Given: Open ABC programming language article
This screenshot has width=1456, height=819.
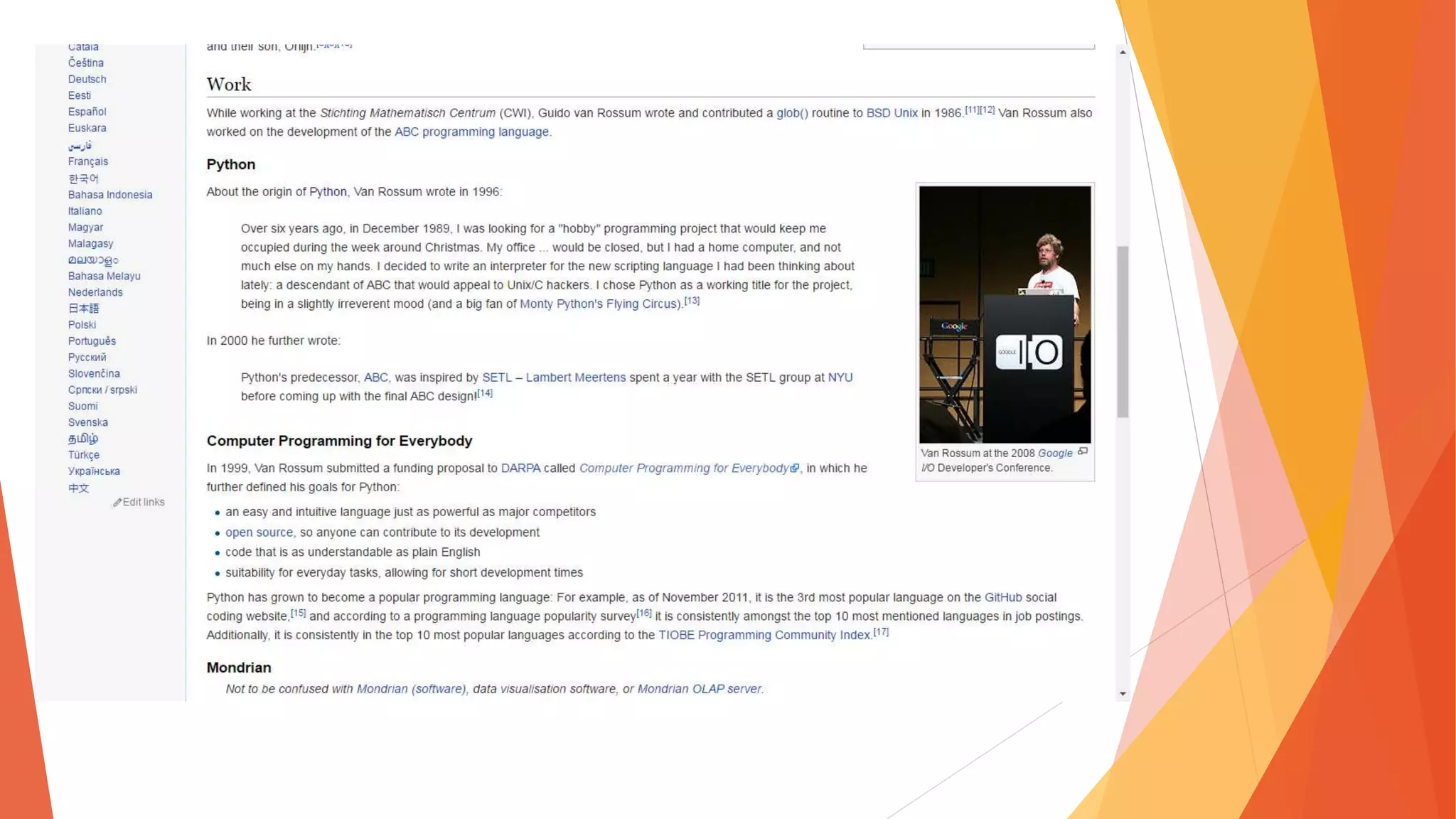Looking at the screenshot, I should pos(471,132).
